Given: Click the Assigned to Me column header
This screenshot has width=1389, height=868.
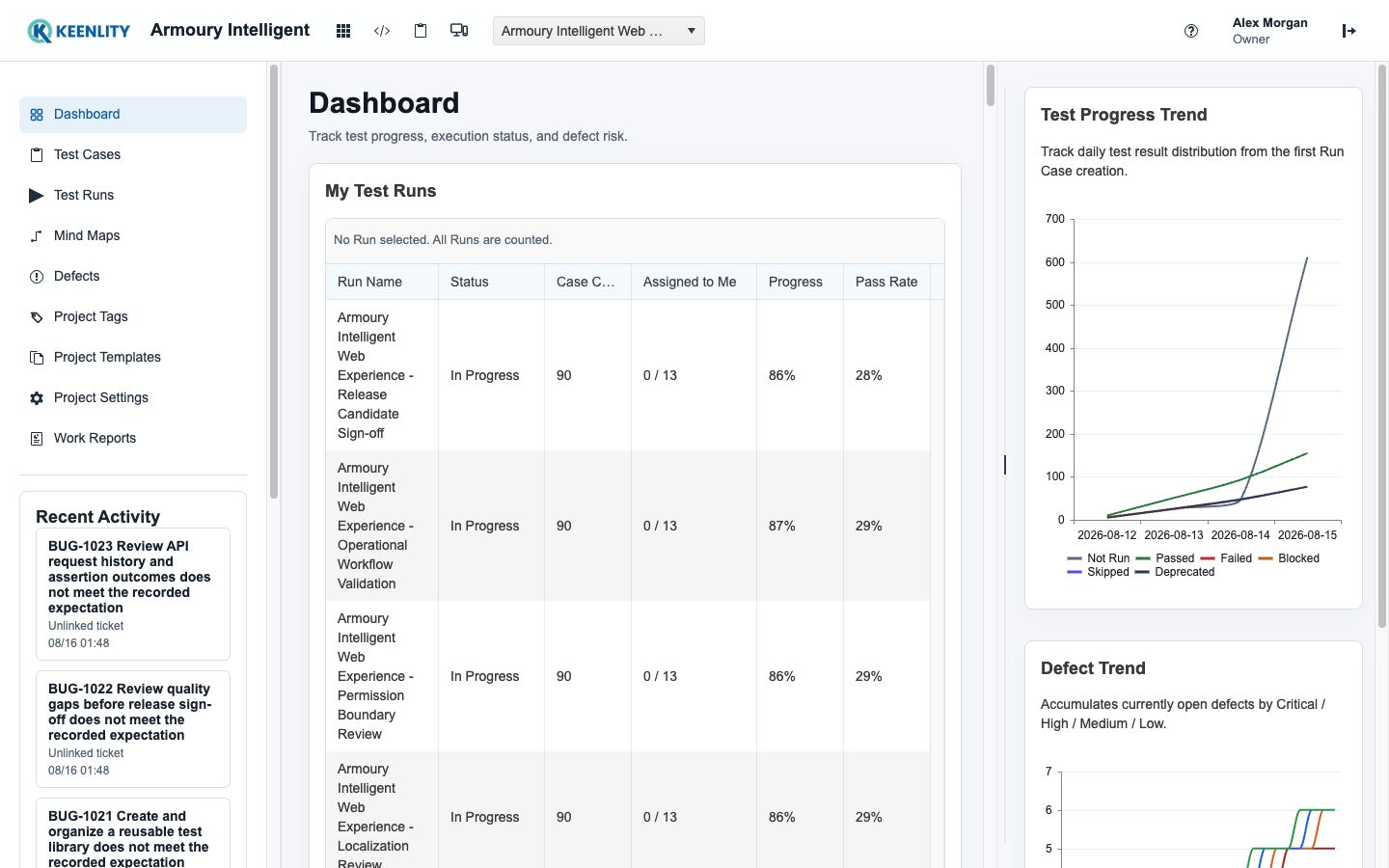Looking at the screenshot, I should coord(694,282).
